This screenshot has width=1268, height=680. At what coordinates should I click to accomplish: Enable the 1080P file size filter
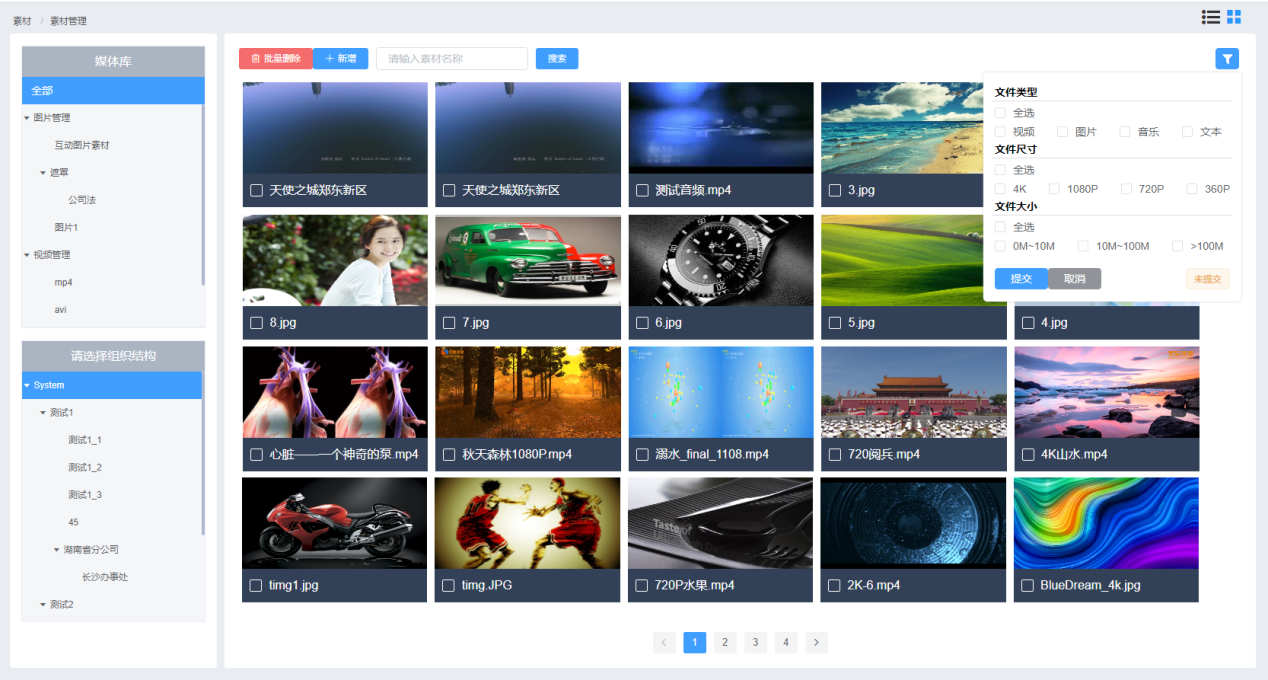1054,189
